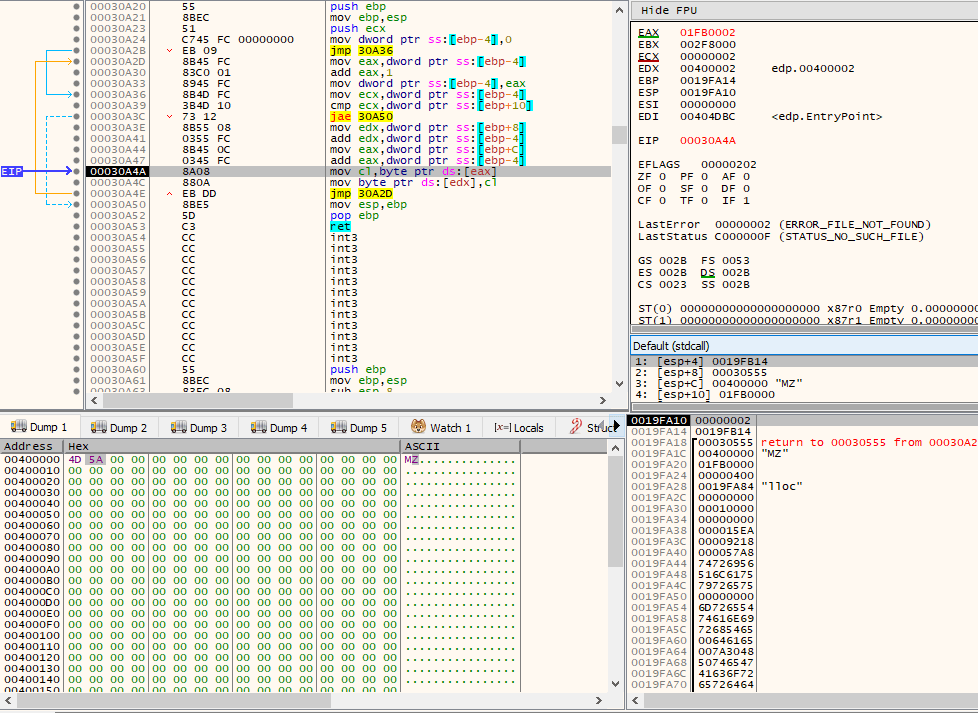This screenshot has height=713, width=978.
Task: Click the Dump 2 tab icon
Action: point(99,427)
